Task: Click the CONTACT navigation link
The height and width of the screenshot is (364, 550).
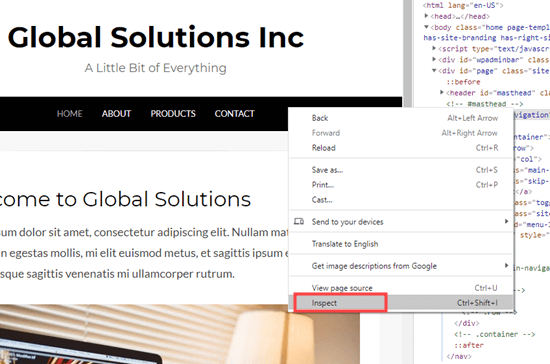Action: click(234, 114)
